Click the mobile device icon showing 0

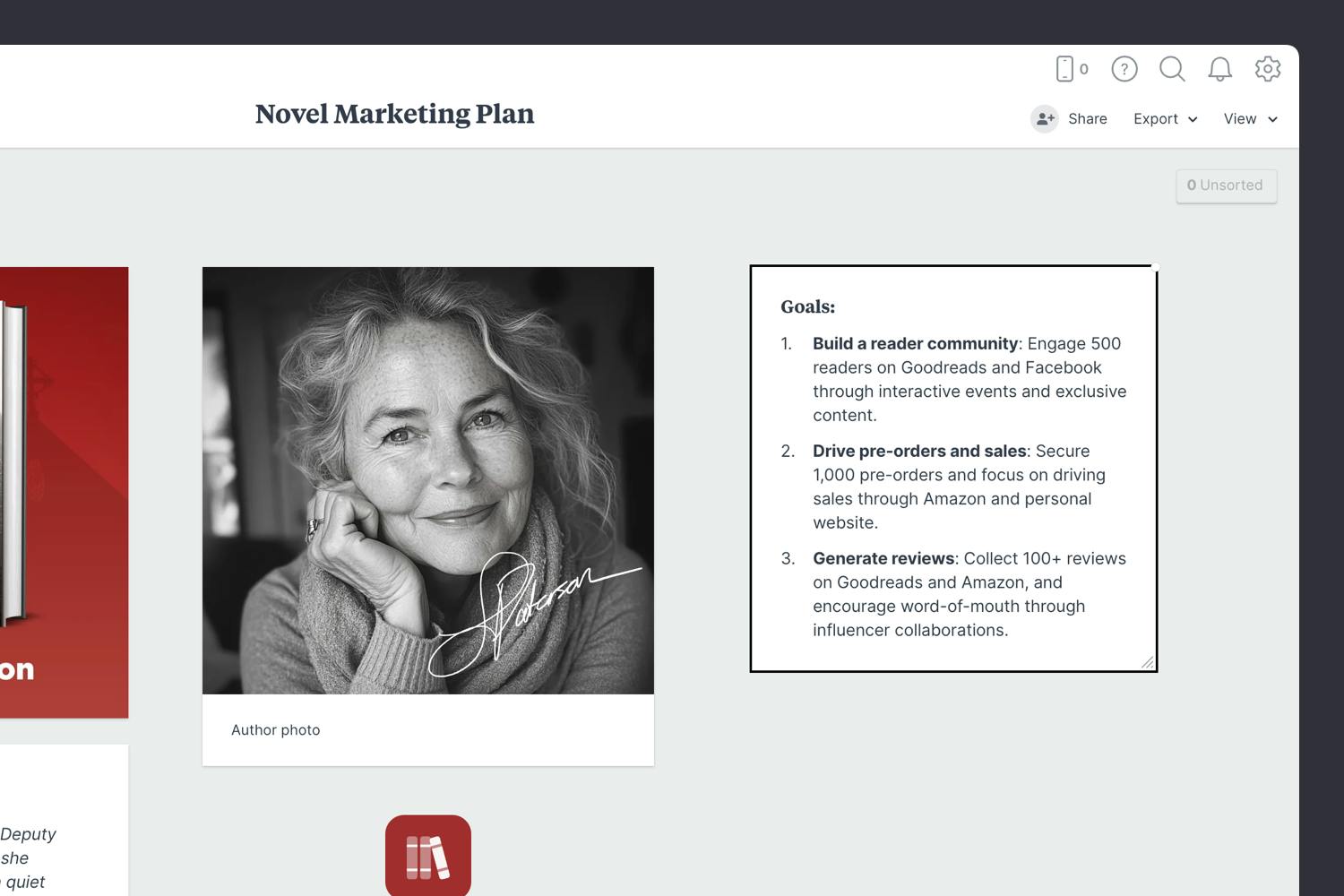(x=1069, y=69)
